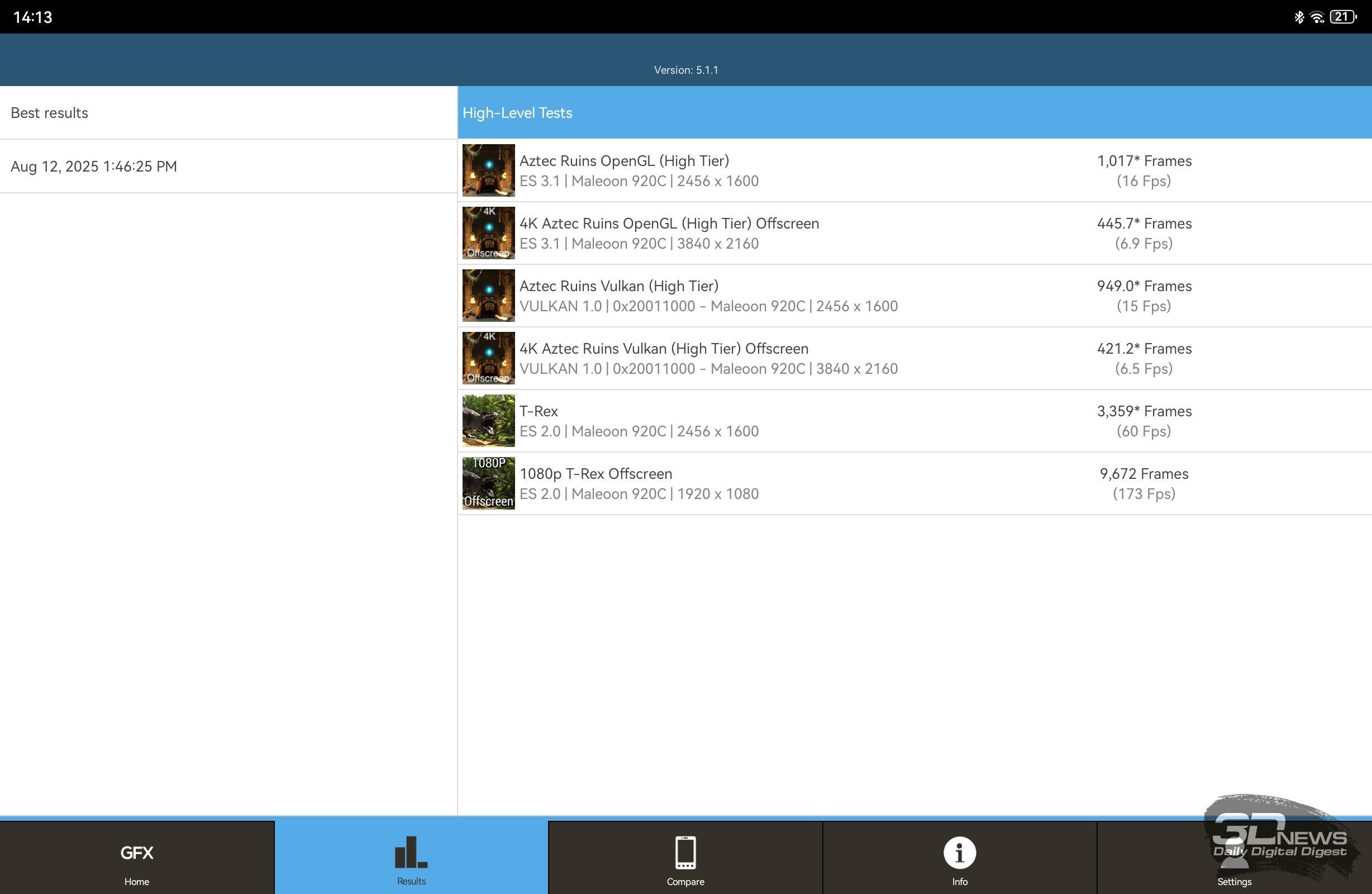Click the (173 Fps) value

tap(1144, 494)
